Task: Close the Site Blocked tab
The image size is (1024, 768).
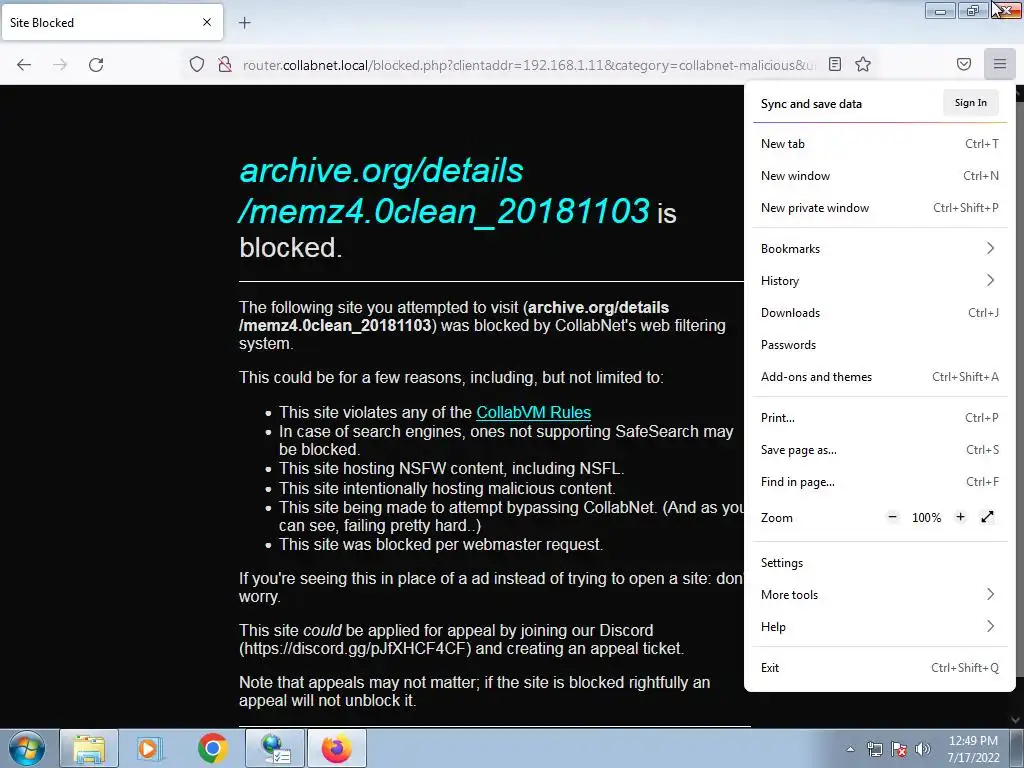Action: point(207,22)
